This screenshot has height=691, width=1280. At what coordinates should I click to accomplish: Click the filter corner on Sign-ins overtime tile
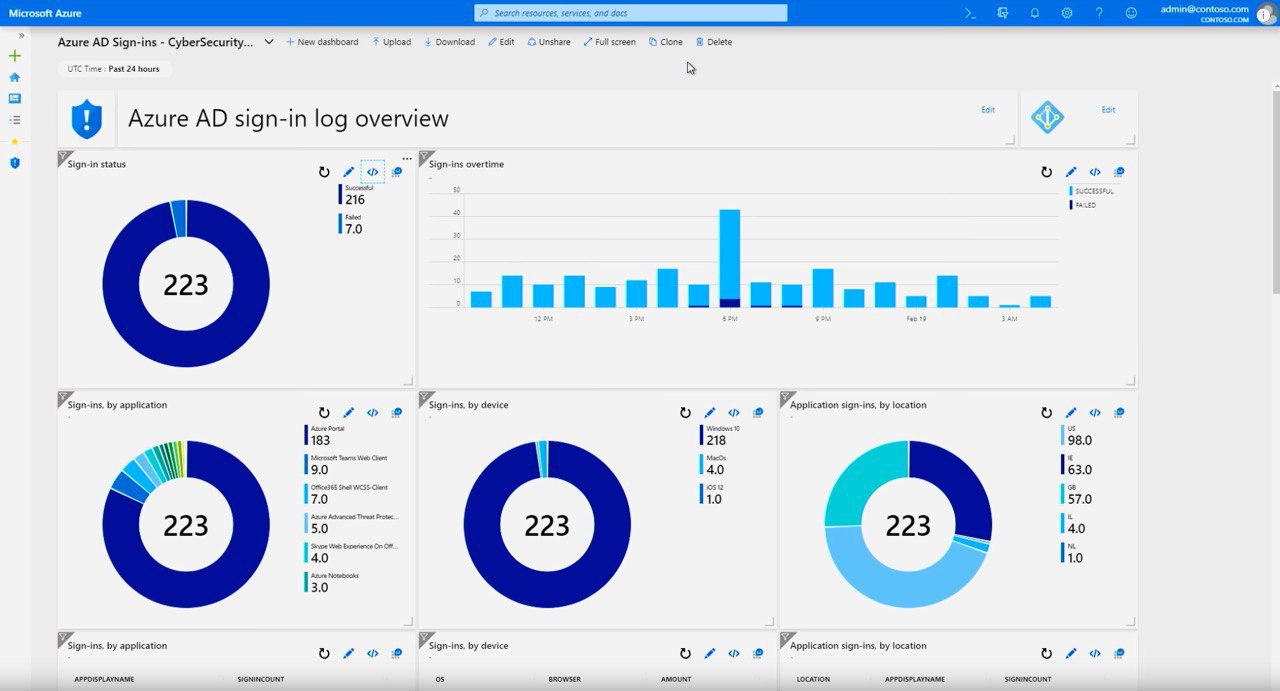coord(425,157)
